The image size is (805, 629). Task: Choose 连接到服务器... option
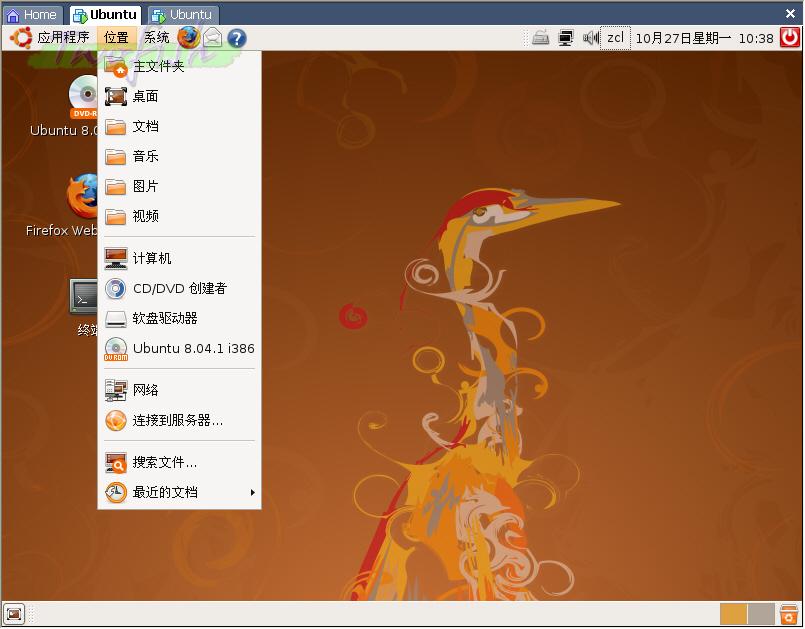180,421
